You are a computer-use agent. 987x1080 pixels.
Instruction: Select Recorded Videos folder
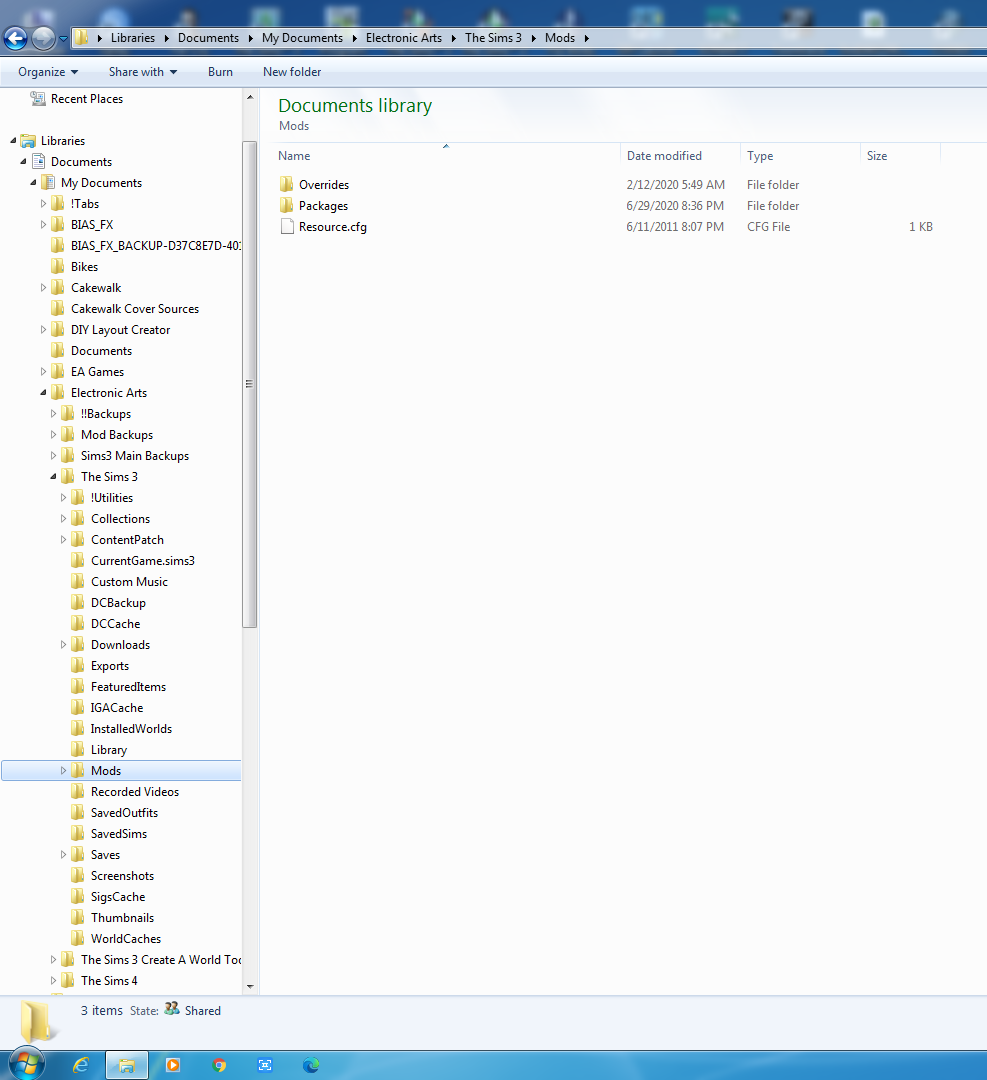[x=135, y=792]
